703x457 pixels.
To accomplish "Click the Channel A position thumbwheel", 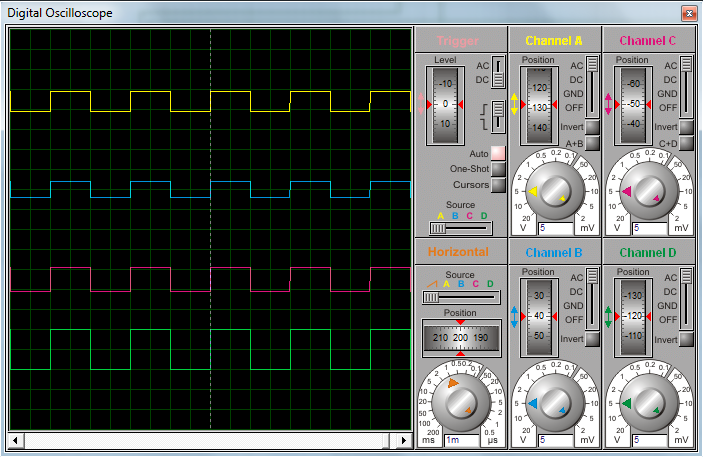I will click(x=537, y=105).
